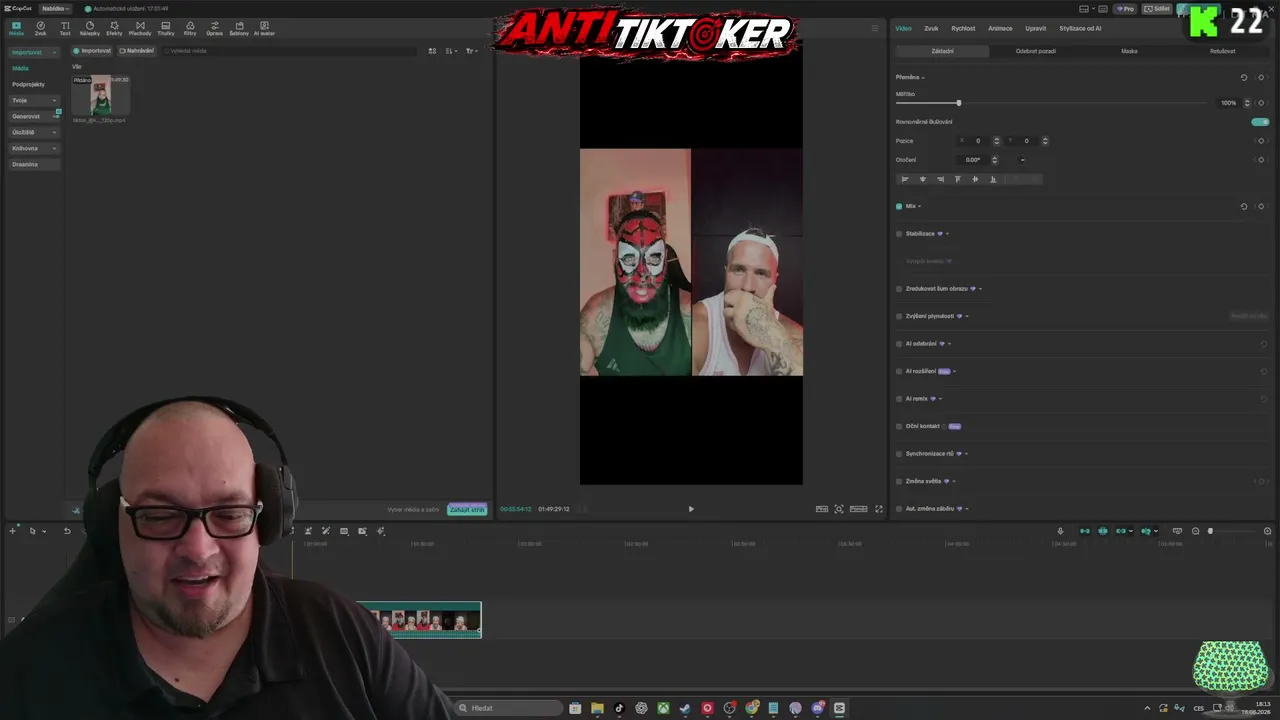Click the Importovat button above media list
Image resolution: width=1280 pixels, height=720 pixels.
click(x=92, y=51)
